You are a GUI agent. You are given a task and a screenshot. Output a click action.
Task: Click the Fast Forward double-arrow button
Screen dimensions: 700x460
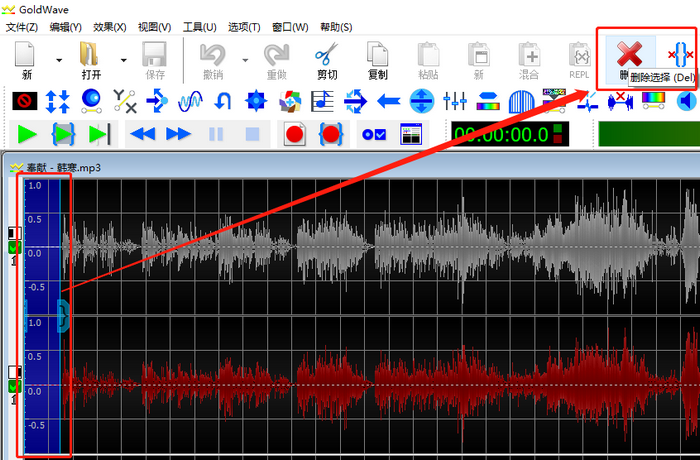[178, 134]
